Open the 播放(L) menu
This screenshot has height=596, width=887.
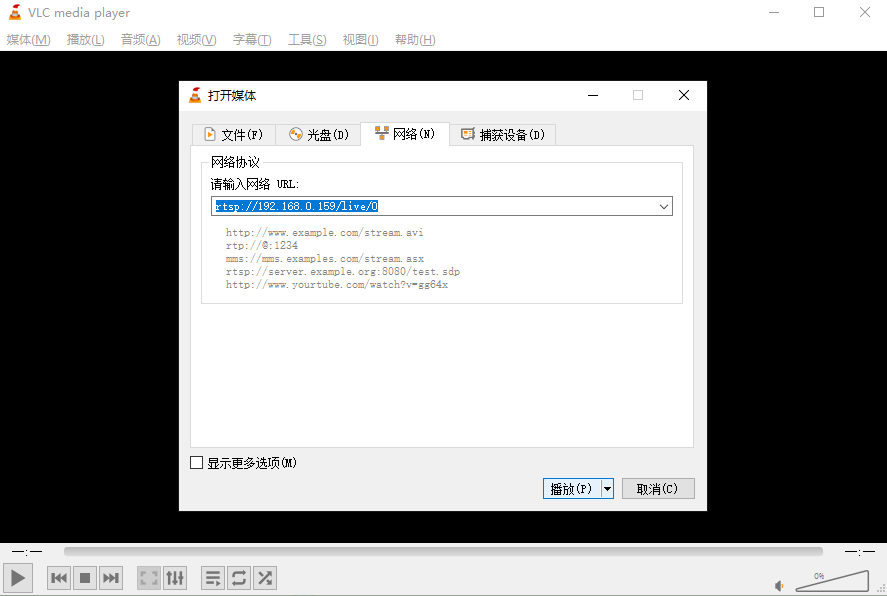[85, 40]
